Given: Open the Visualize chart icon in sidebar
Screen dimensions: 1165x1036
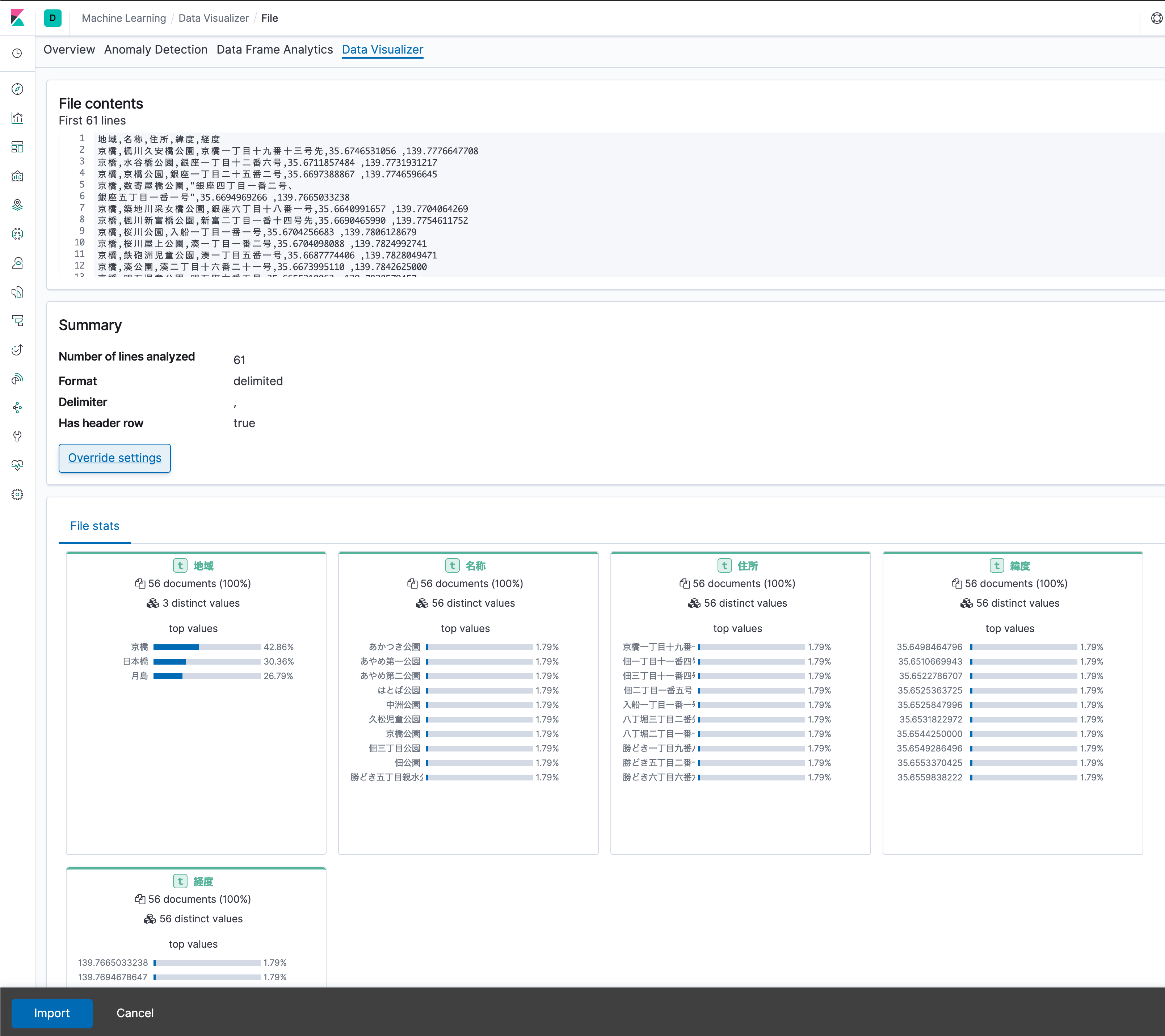Looking at the screenshot, I should tap(17, 118).
